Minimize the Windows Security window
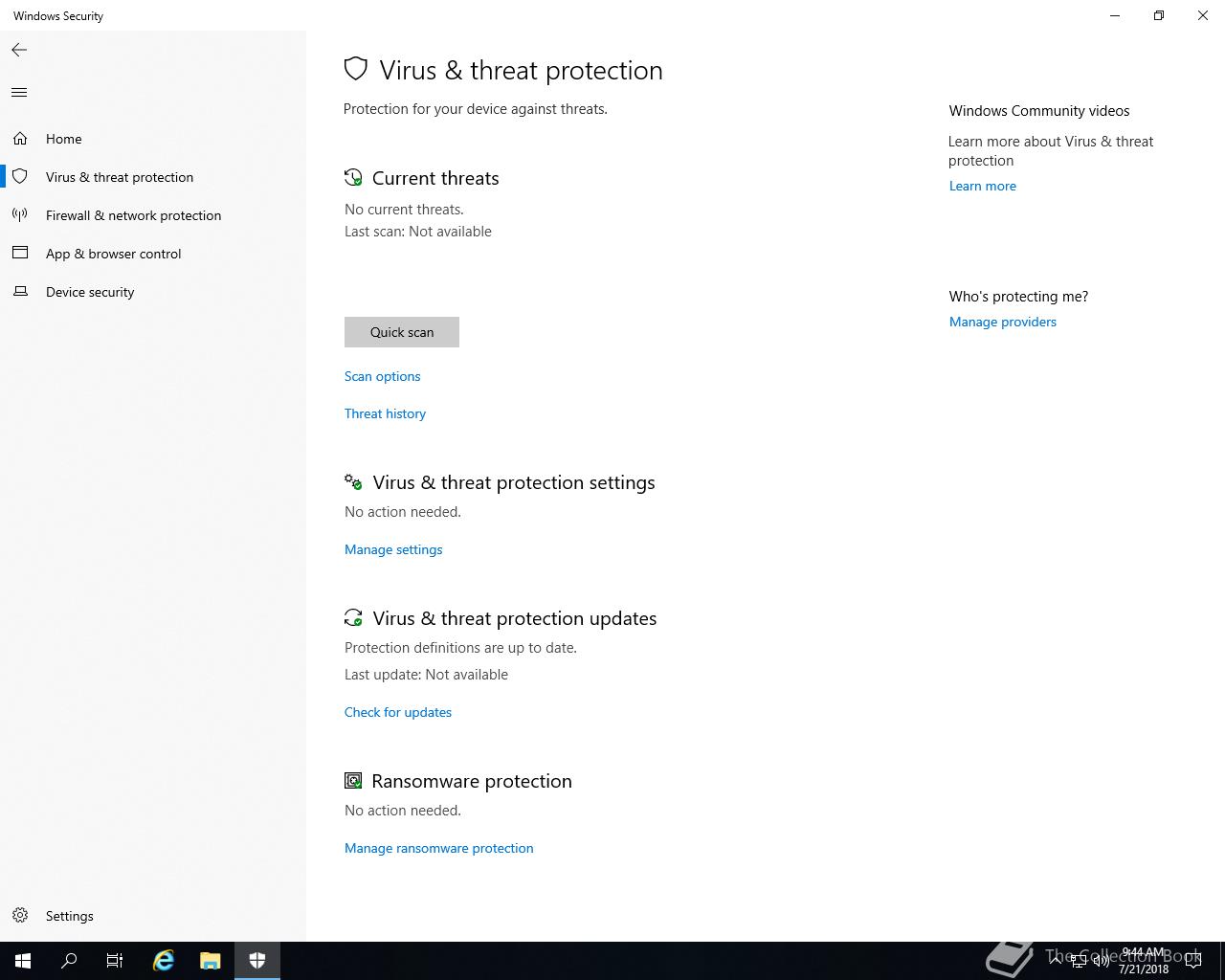 tap(1115, 15)
